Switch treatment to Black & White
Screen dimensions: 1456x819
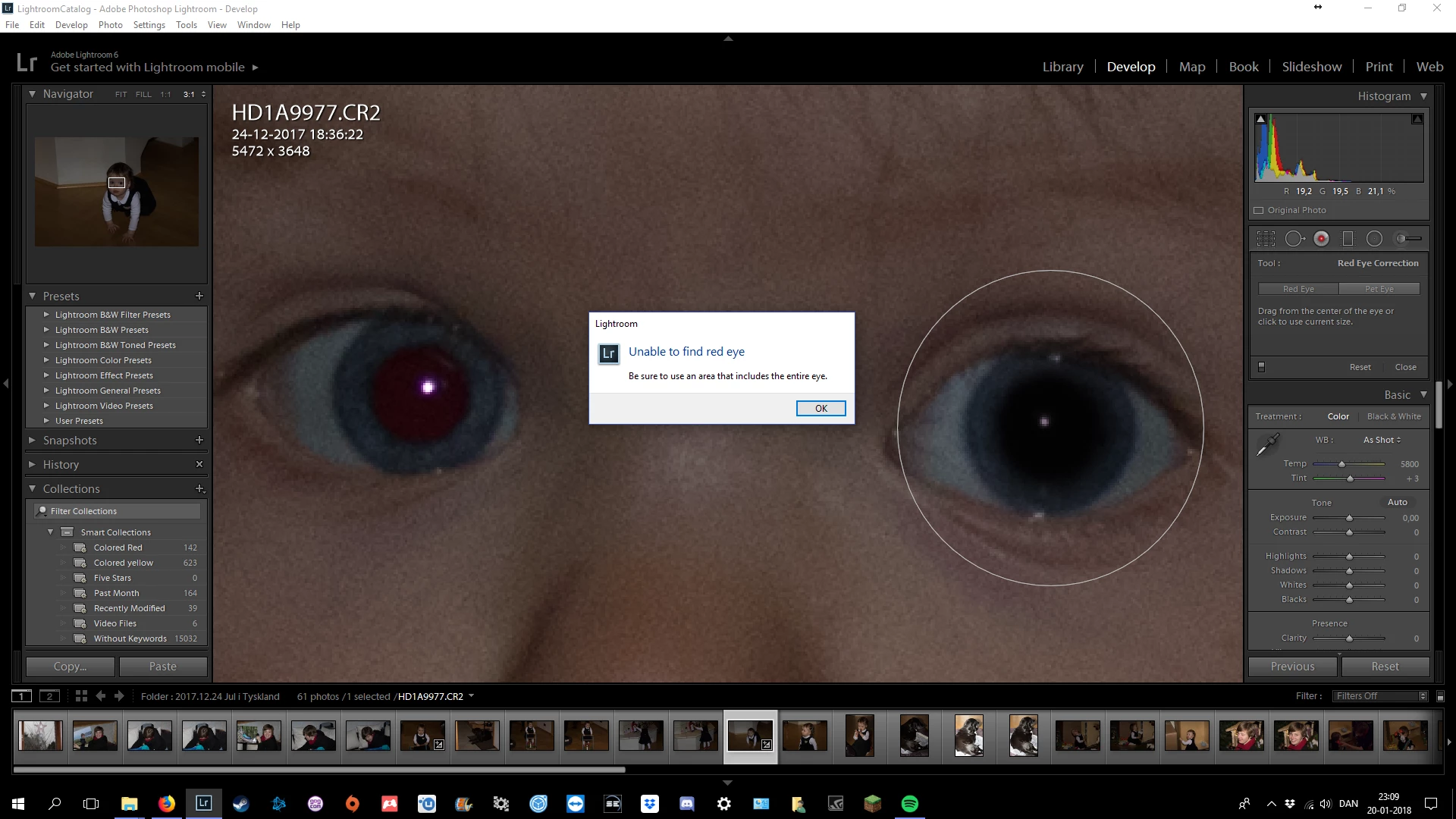[1393, 416]
